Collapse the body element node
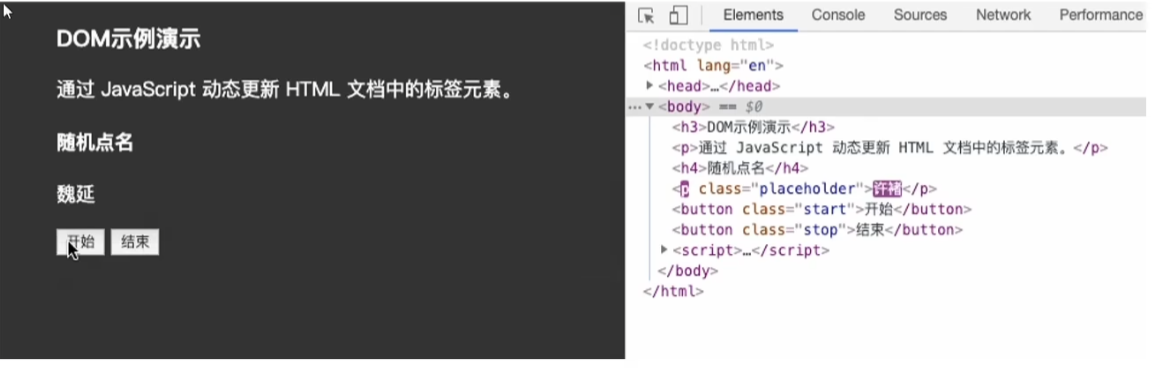The image size is (1157, 370). pos(650,106)
